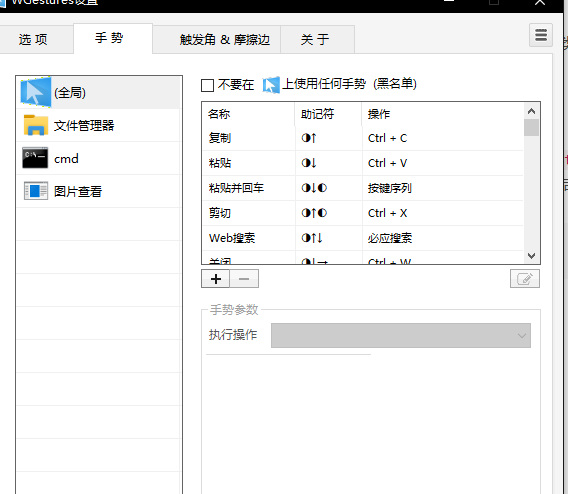Viewport: 568px width, 494px height.
Task: Click the global cursor icon in app list
Action: click(36, 92)
